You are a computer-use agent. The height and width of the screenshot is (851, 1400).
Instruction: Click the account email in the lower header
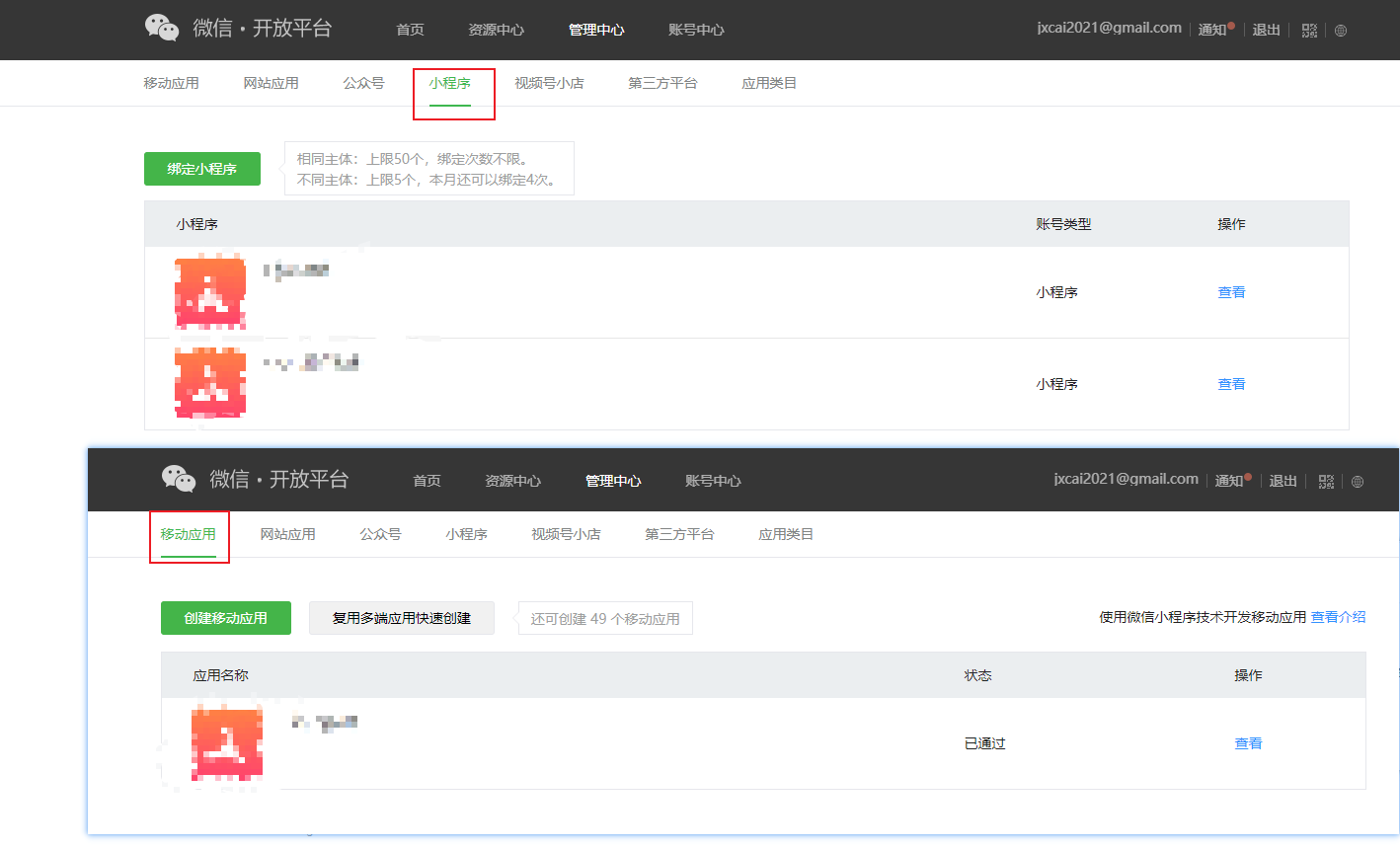1127,479
